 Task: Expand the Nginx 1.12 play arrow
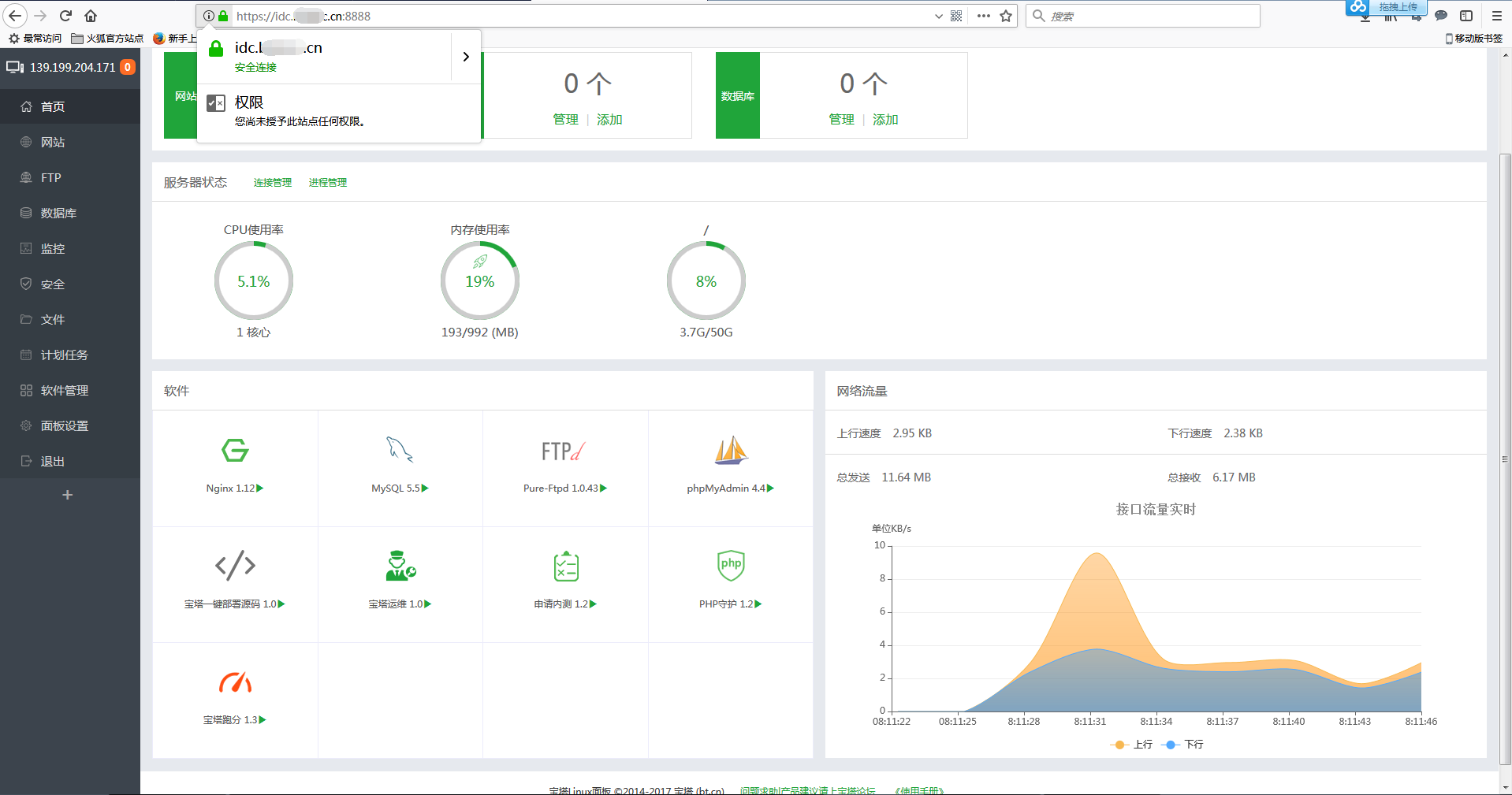(x=260, y=489)
